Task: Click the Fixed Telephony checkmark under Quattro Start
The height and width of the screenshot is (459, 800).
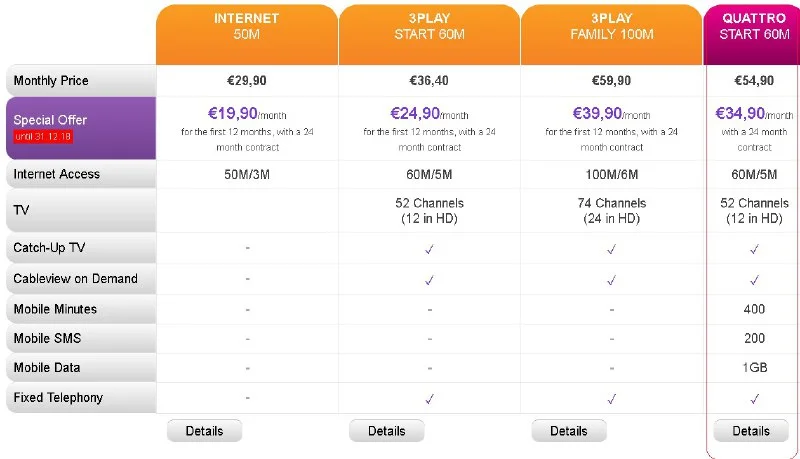Action: click(x=755, y=398)
